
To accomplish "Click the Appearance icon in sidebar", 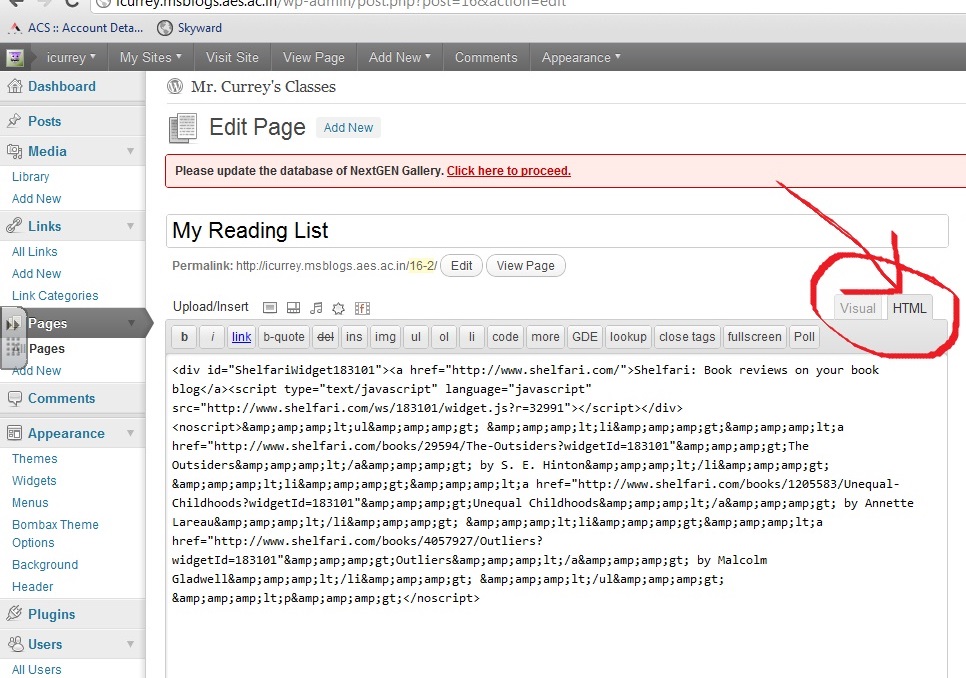I will click(x=14, y=433).
